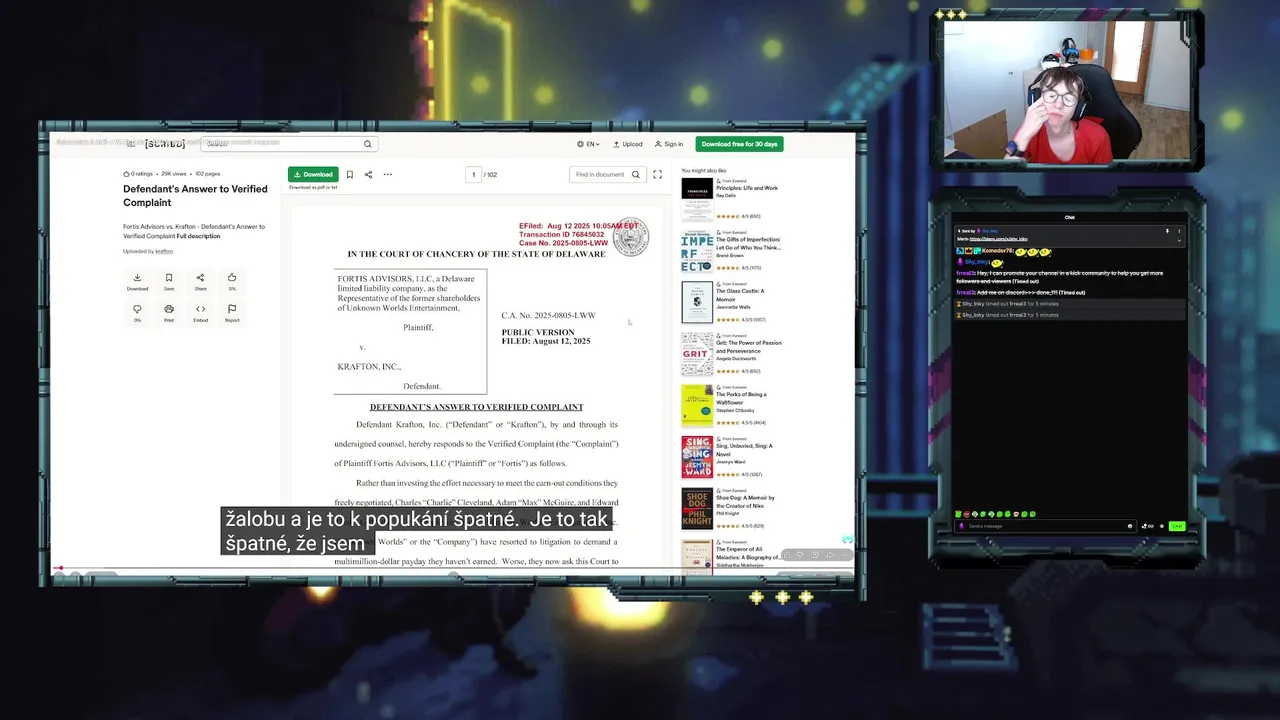Click the sidebar Save bookmark icon
Viewport: 1280px width, 720px height.
coord(169,281)
